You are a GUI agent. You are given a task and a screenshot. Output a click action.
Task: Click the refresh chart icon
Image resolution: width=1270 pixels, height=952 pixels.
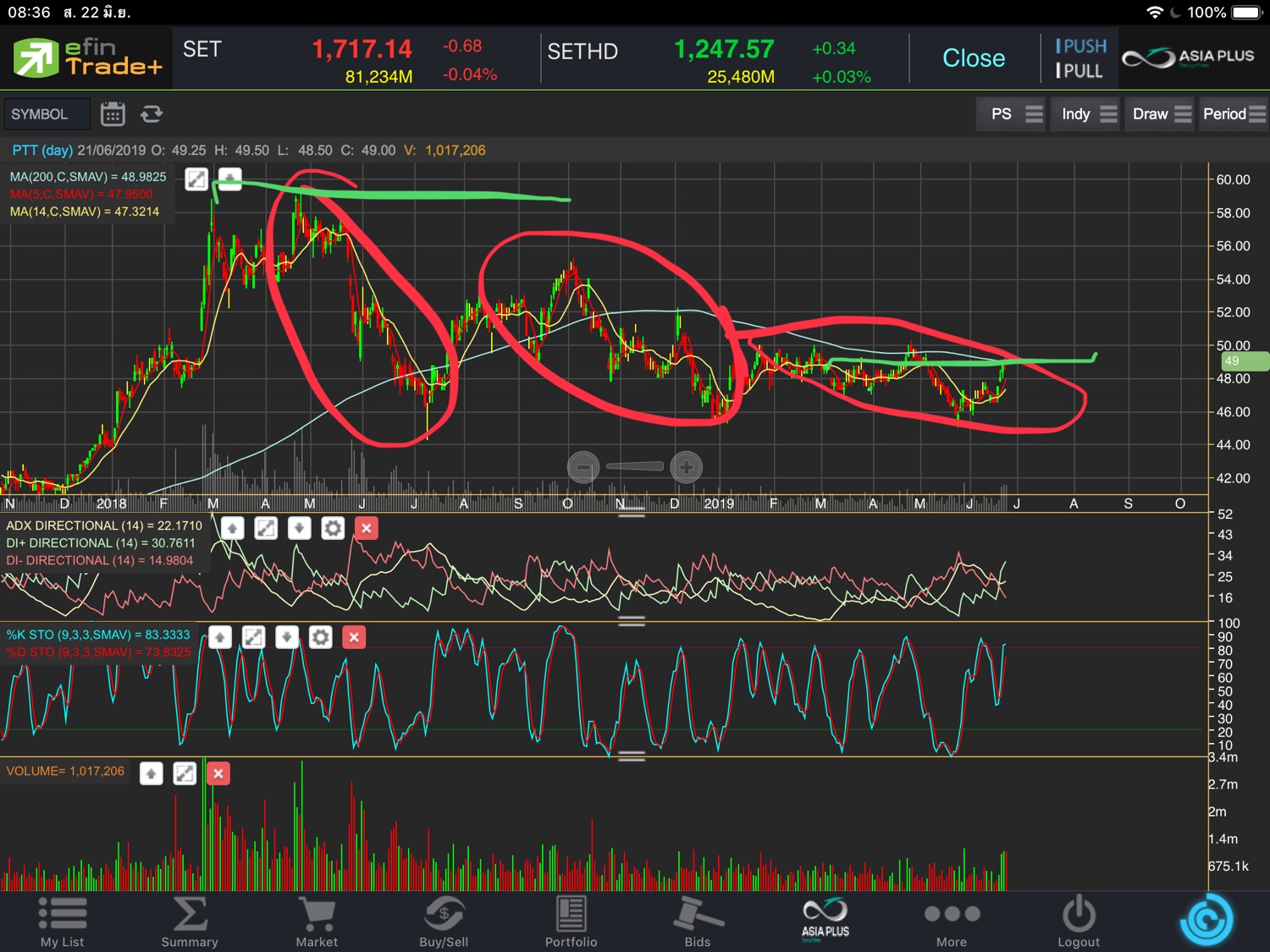[152, 114]
